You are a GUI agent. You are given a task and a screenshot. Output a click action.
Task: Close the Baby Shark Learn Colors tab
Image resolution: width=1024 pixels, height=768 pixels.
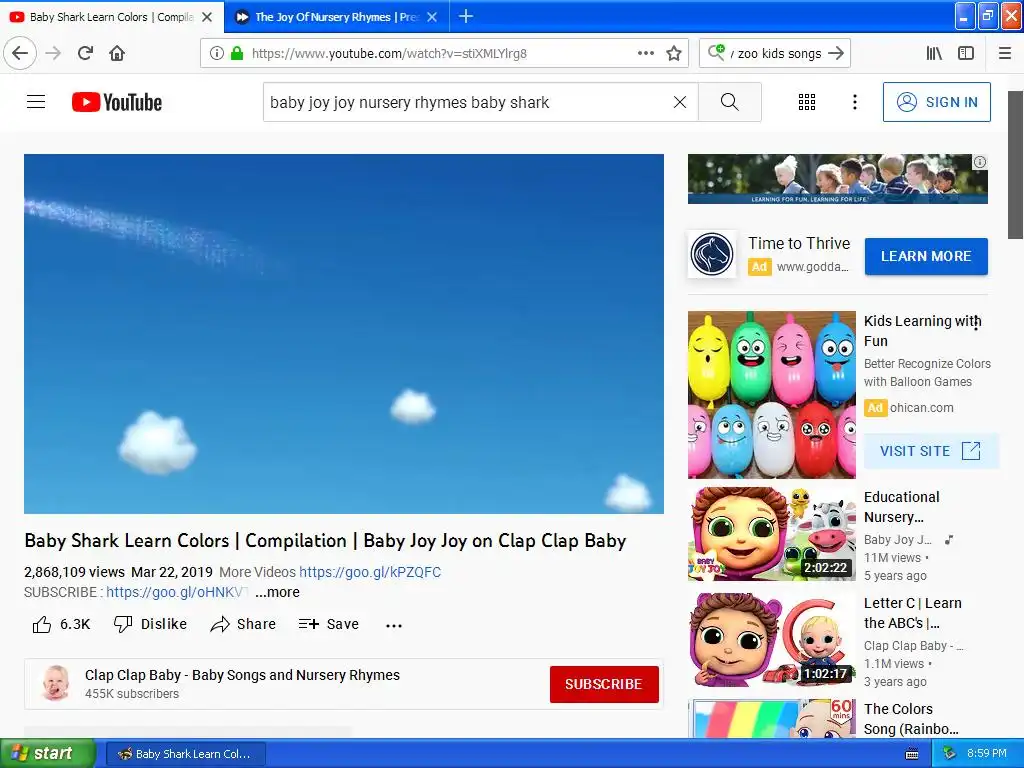coord(207,17)
